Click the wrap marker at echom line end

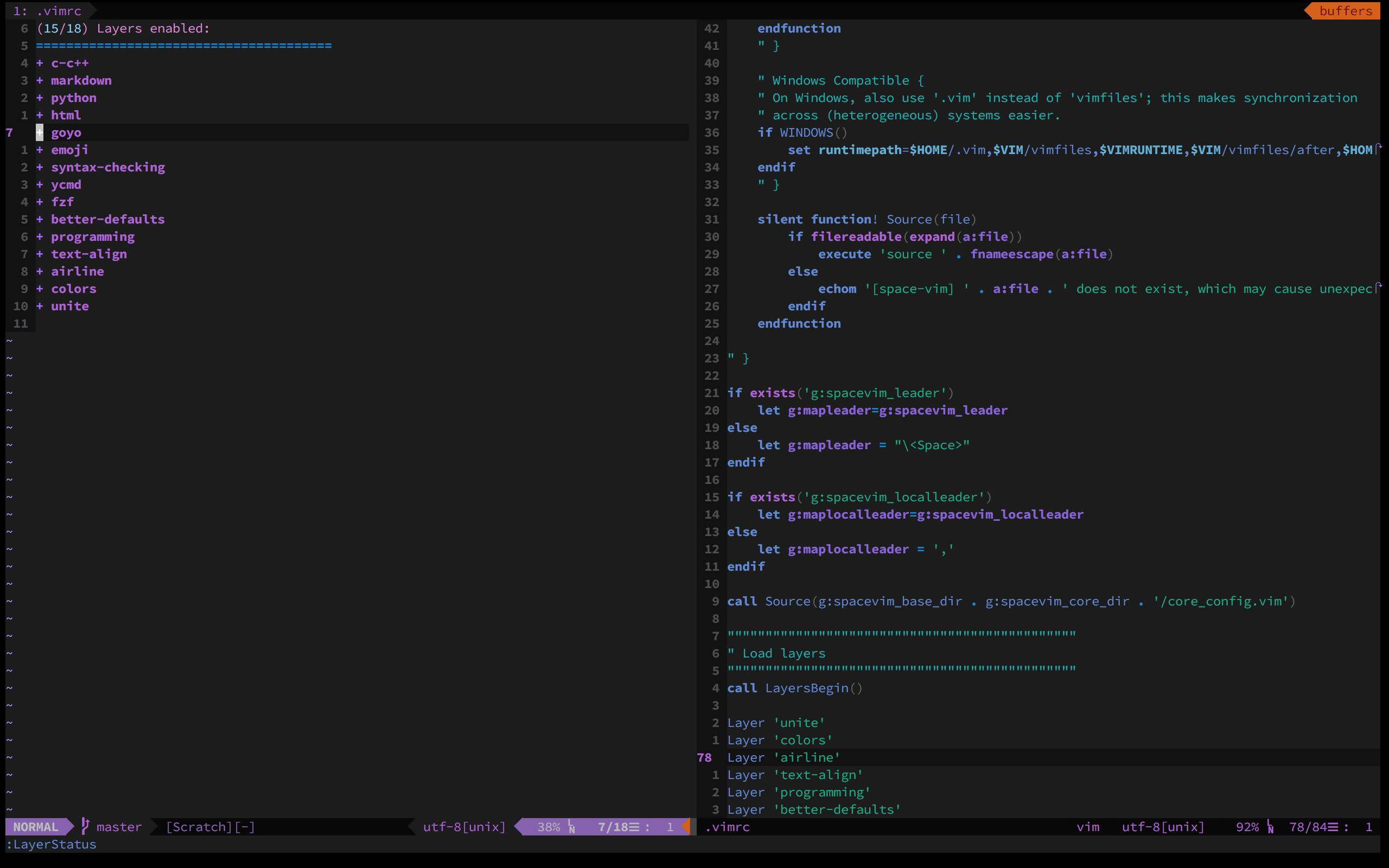point(1378,288)
